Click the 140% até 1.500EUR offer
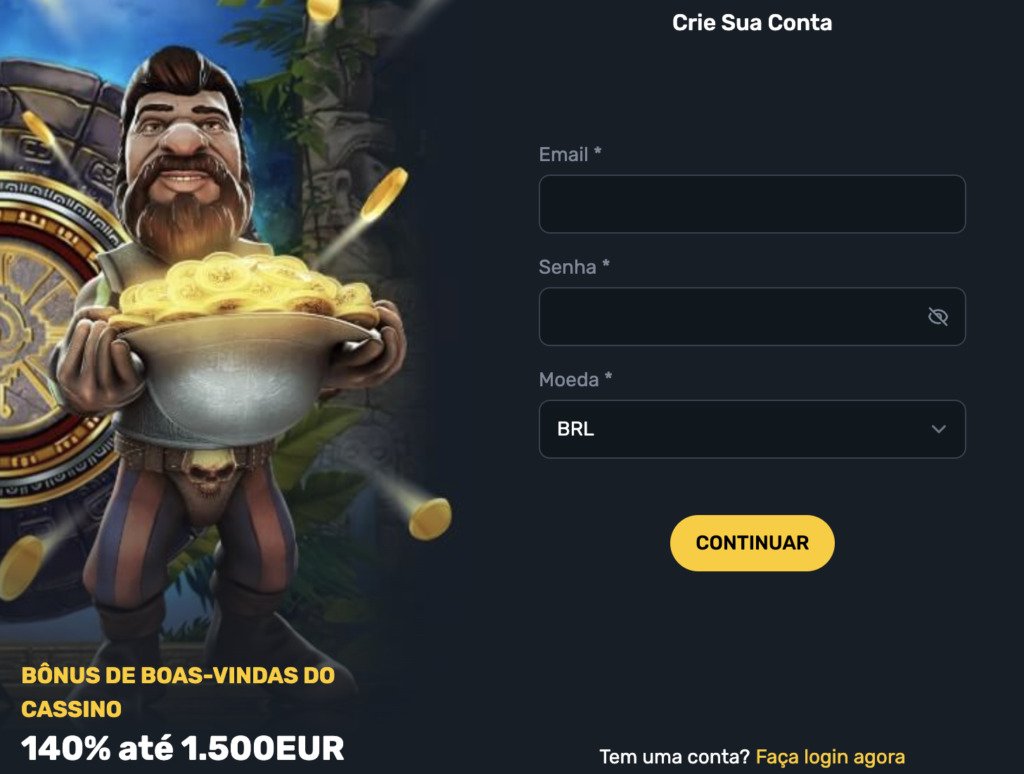 point(182,749)
